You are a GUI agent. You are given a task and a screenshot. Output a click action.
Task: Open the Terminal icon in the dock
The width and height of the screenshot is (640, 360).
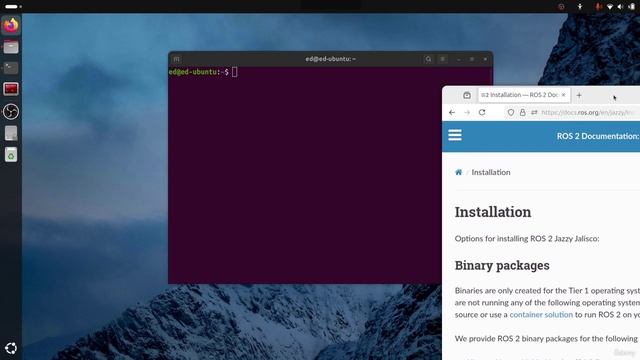point(11,68)
